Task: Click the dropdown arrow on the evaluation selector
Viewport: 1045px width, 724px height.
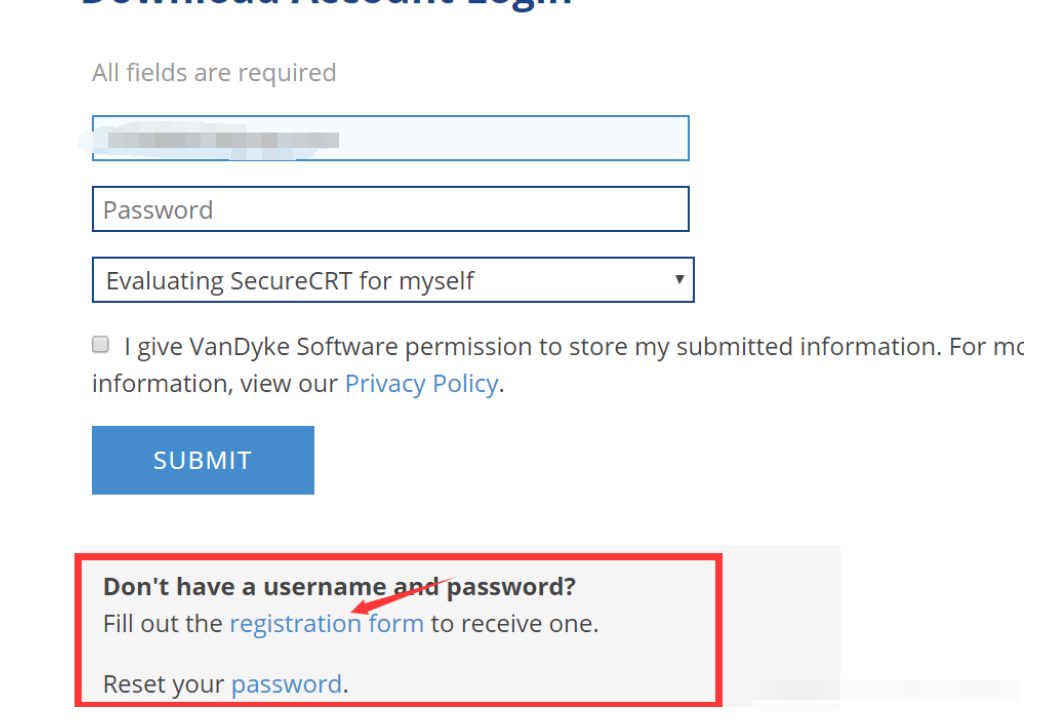Action: 679,280
